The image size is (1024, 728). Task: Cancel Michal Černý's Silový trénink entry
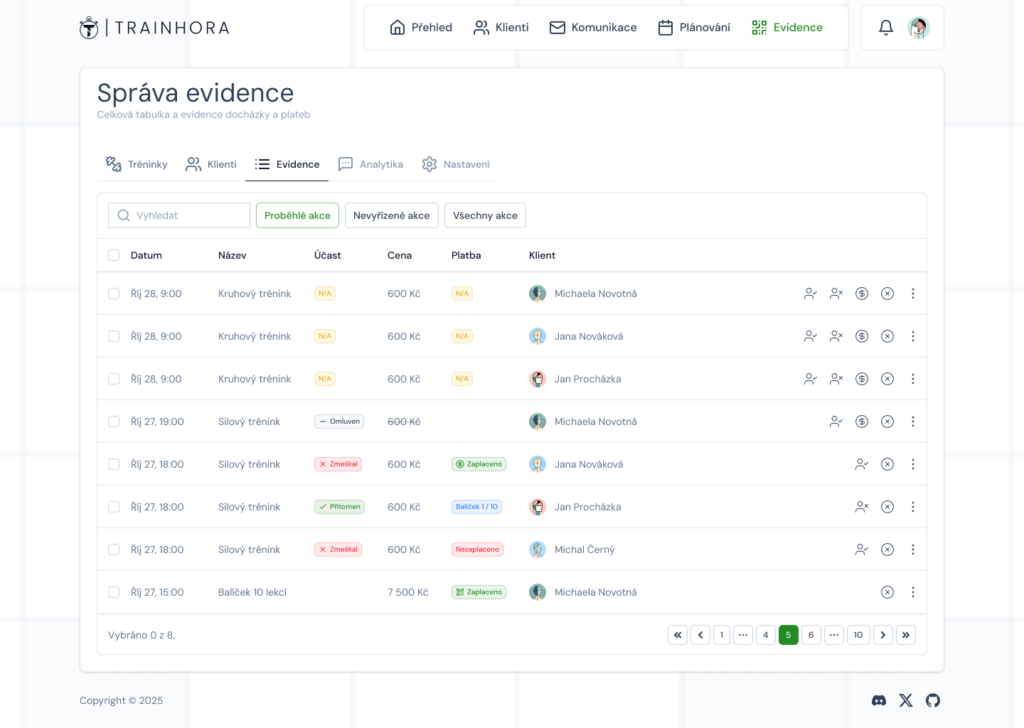point(887,550)
